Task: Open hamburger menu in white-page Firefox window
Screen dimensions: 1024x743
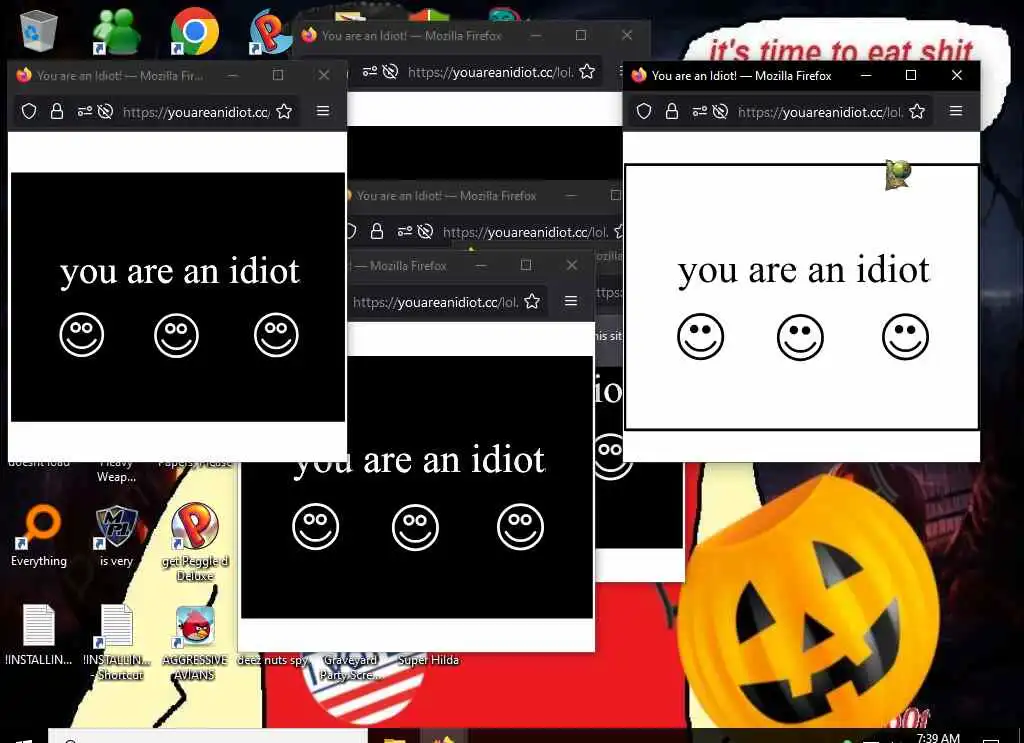Action: click(955, 111)
